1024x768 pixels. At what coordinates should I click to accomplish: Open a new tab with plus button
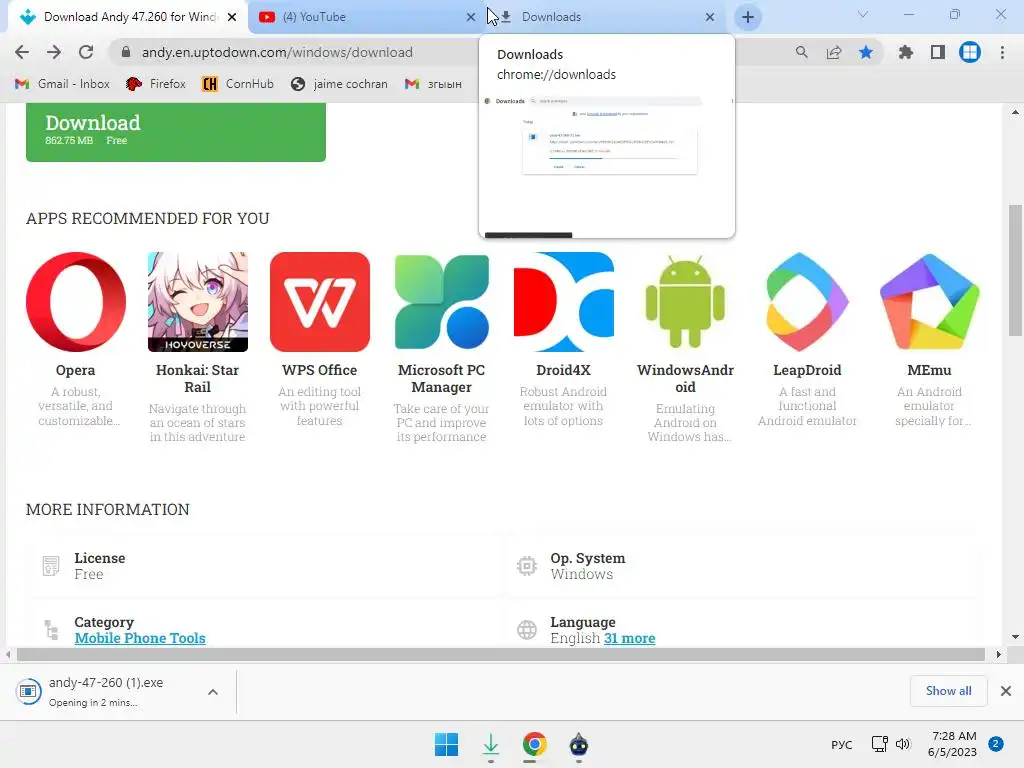click(x=748, y=17)
